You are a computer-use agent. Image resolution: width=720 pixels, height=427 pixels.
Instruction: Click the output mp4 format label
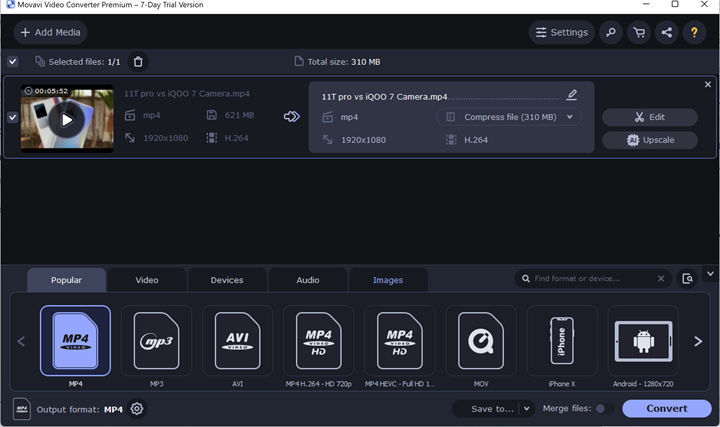(349, 117)
